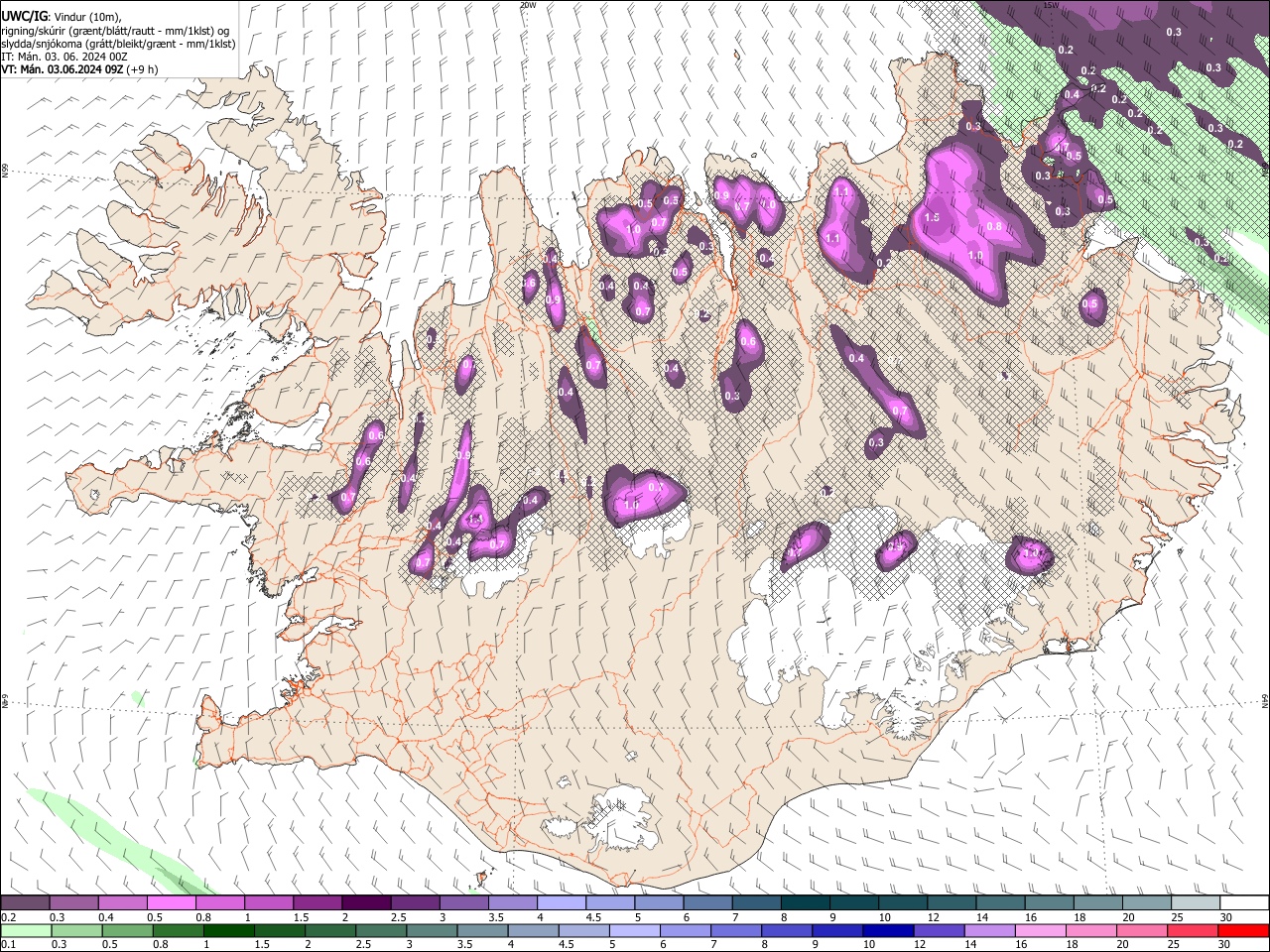
Task: Click the darkest purple snow swatch between 2 and 2.5
Action: [x=366, y=902]
